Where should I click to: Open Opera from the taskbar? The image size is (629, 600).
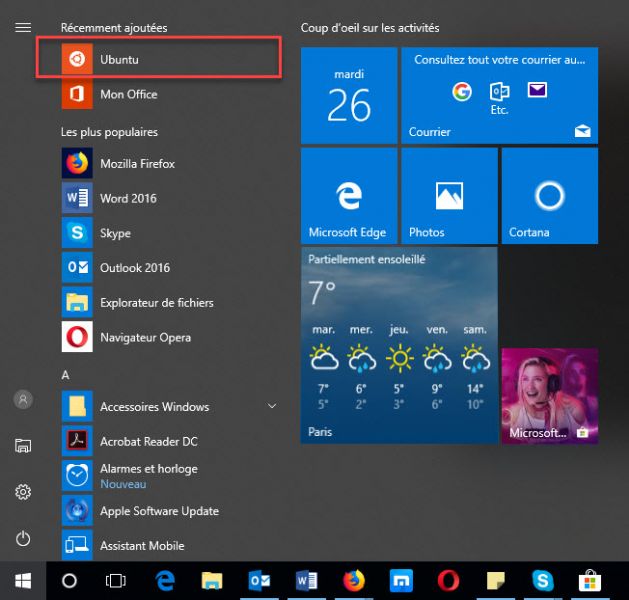(448, 581)
